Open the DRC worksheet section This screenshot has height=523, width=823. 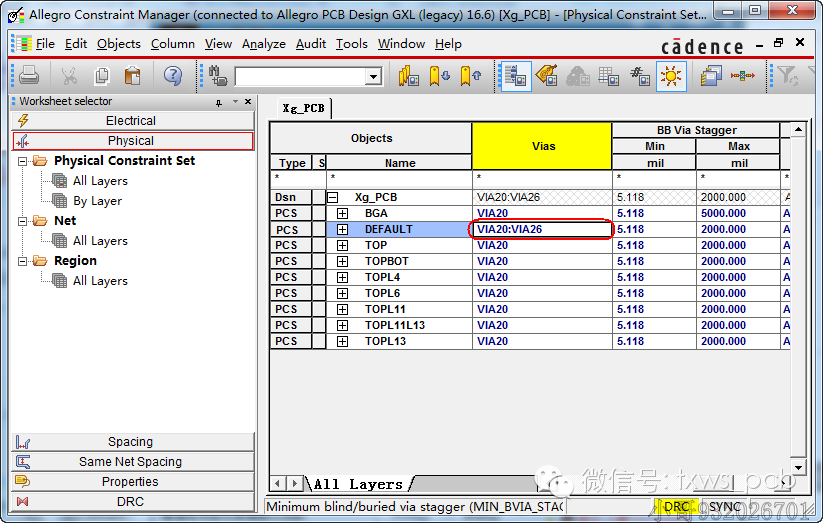click(132, 501)
